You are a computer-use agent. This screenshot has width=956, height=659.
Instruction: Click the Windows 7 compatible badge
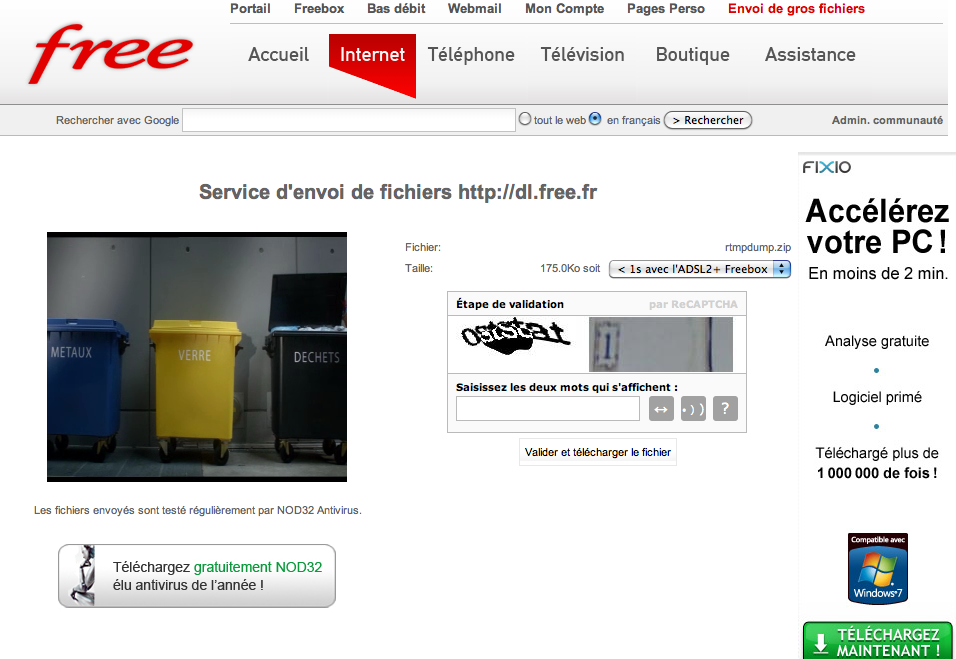877,569
